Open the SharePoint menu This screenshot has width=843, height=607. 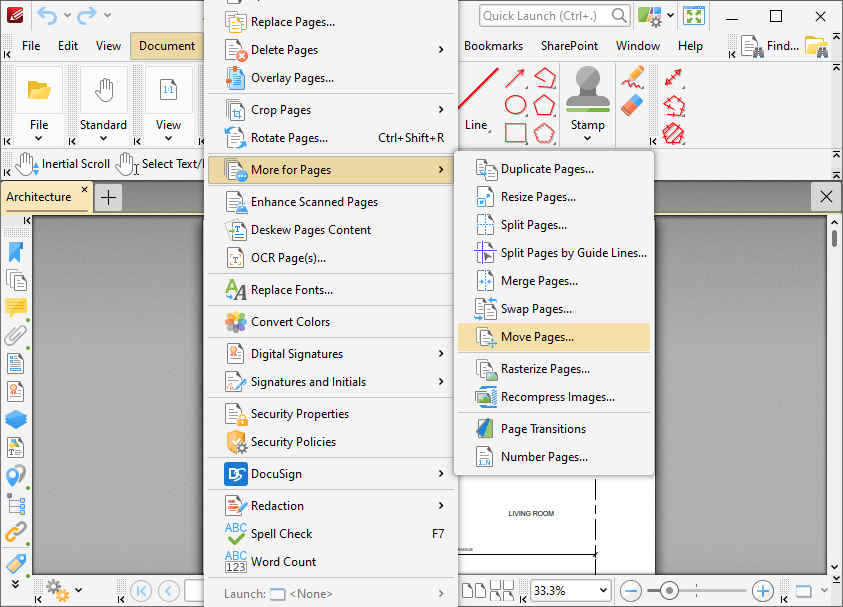tap(569, 46)
